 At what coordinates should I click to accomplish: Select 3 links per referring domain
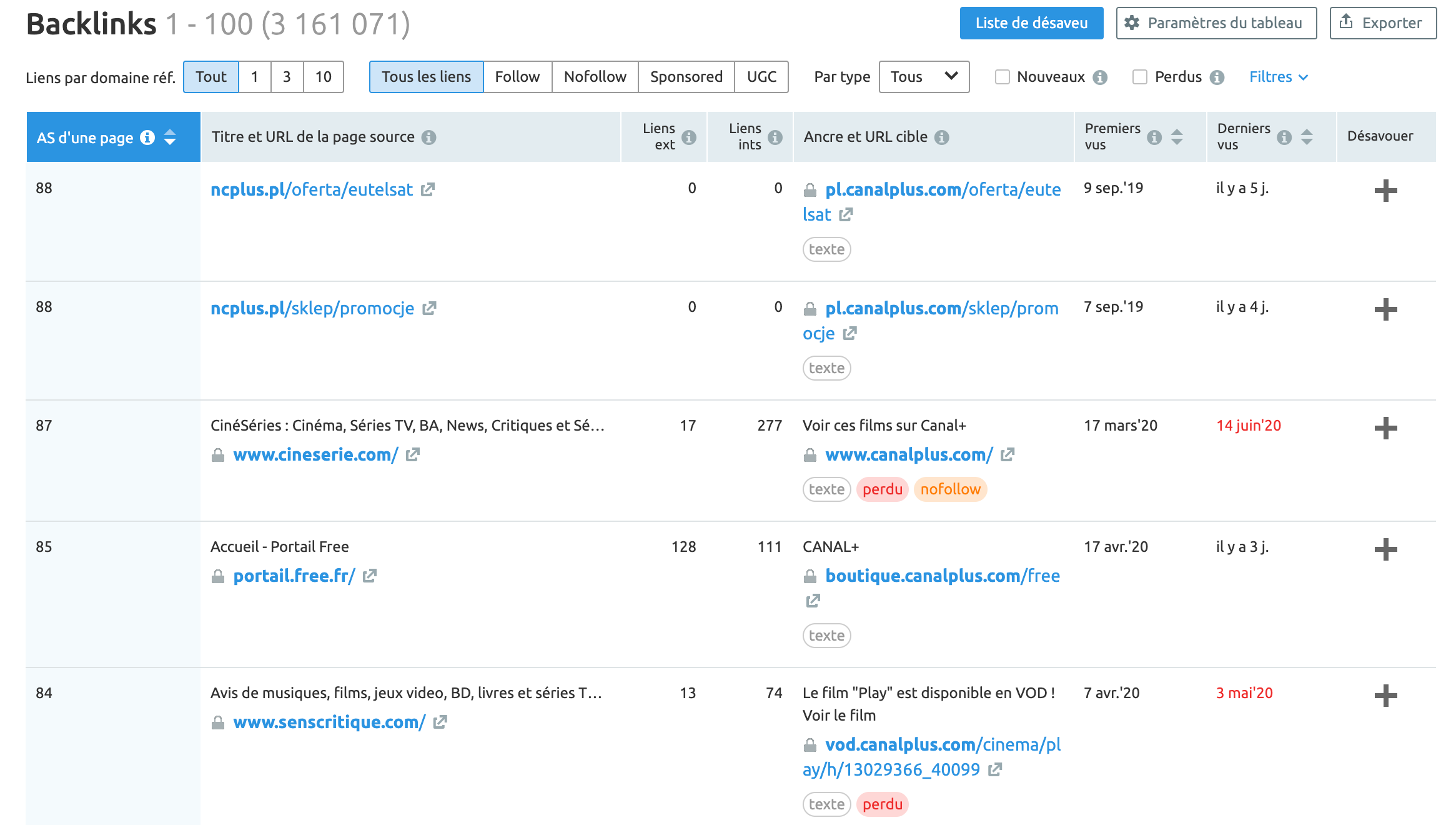(x=287, y=77)
